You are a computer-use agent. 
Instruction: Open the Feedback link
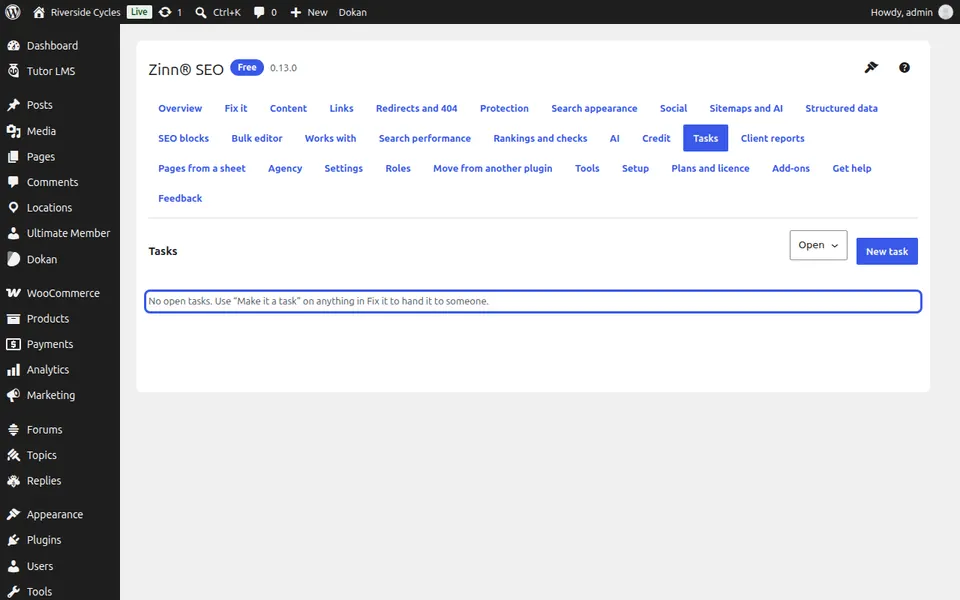[180, 198]
